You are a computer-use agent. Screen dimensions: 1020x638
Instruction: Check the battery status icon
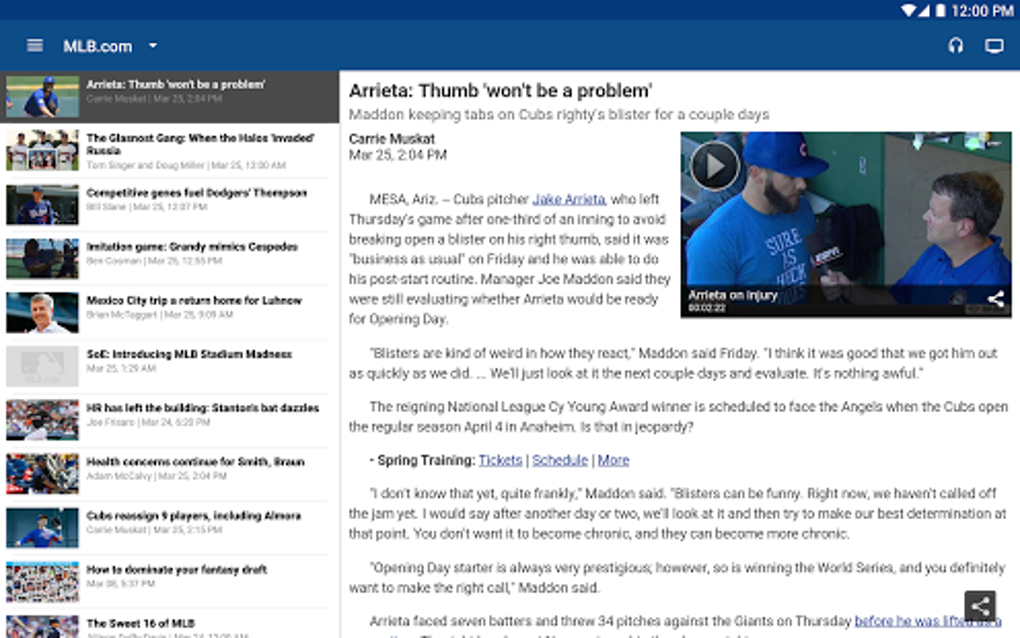pyautogui.click(x=941, y=10)
